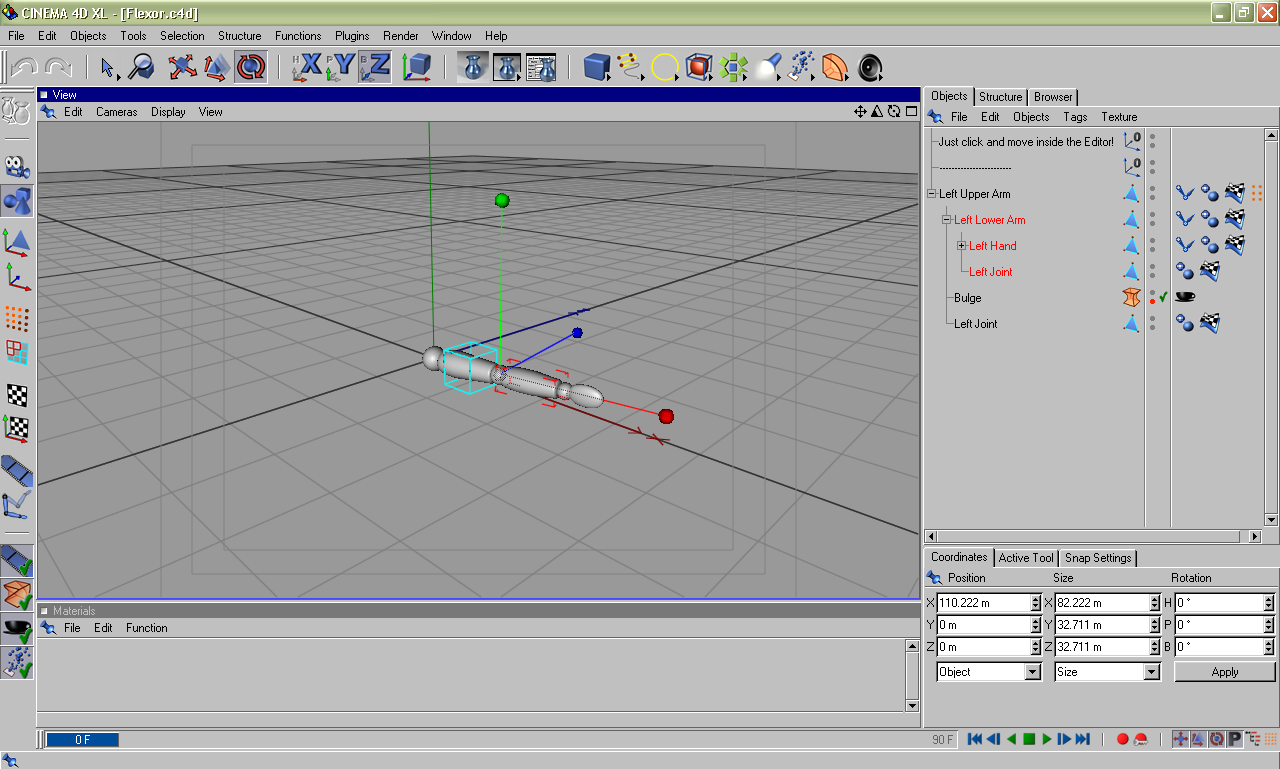The height and width of the screenshot is (769, 1280).
Task: Toggle Left Upper Arm visibility dots
Action: pos(1152,194)
